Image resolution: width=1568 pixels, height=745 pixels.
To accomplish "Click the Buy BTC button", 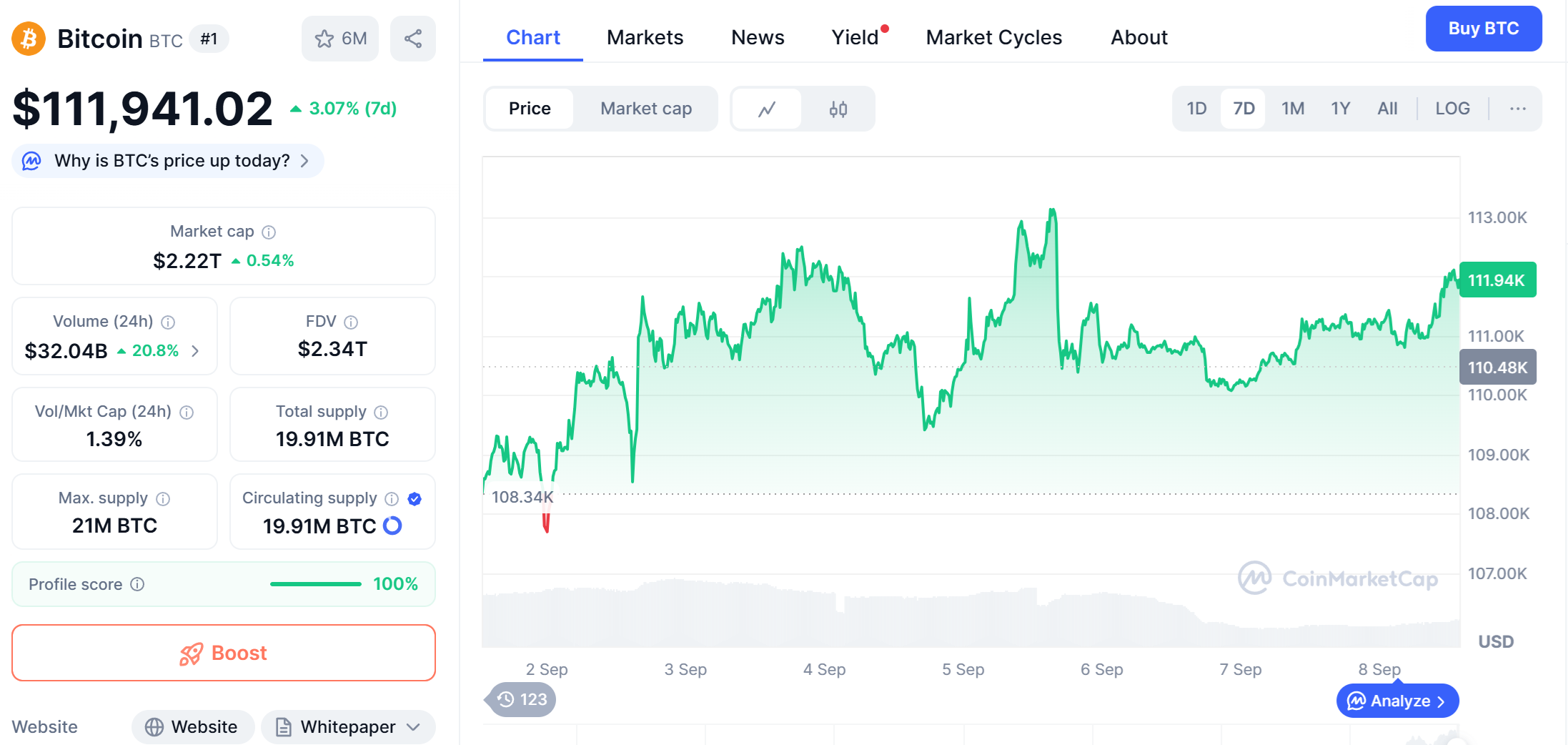I will point(1484,29).
